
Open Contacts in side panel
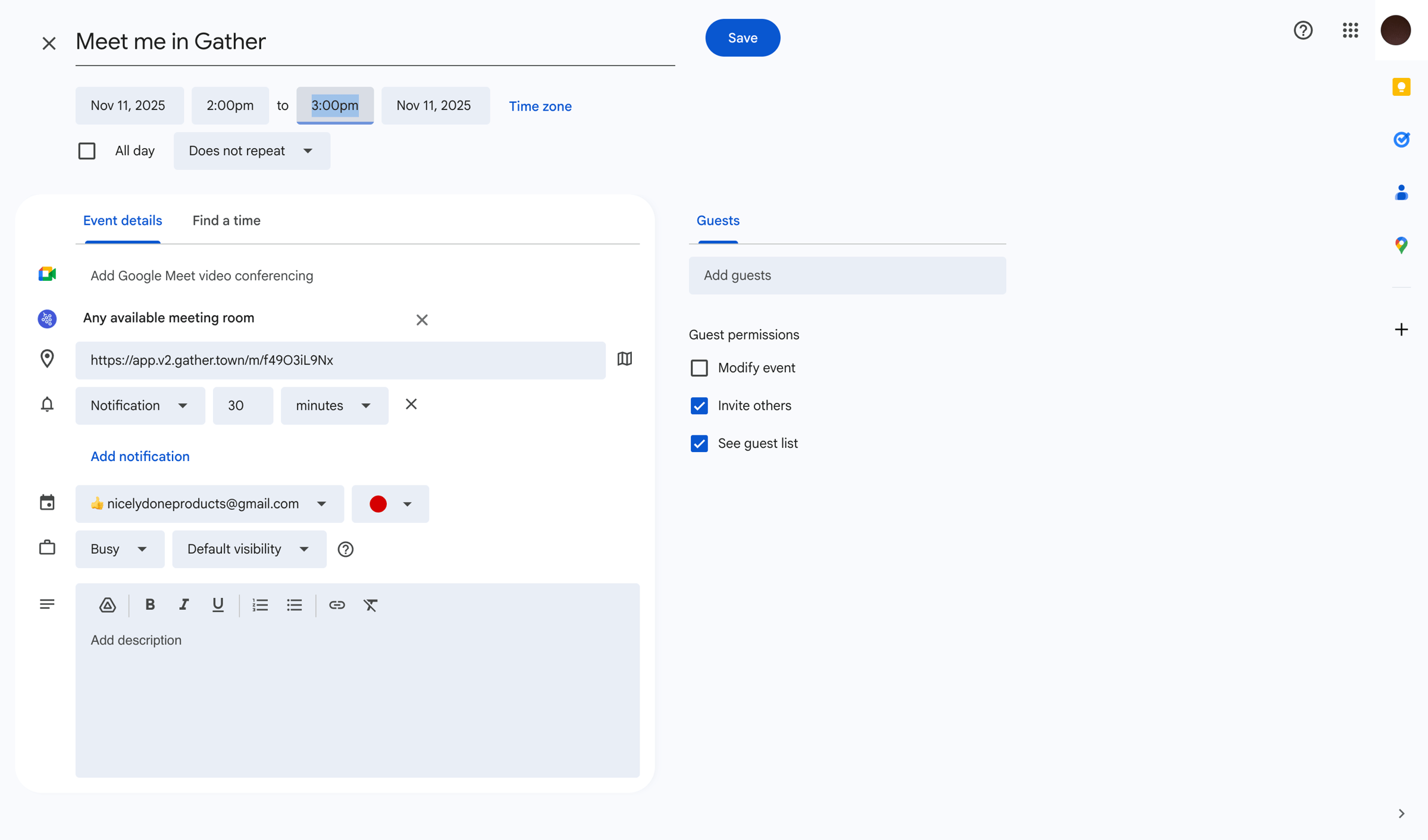click(1401, 192)
